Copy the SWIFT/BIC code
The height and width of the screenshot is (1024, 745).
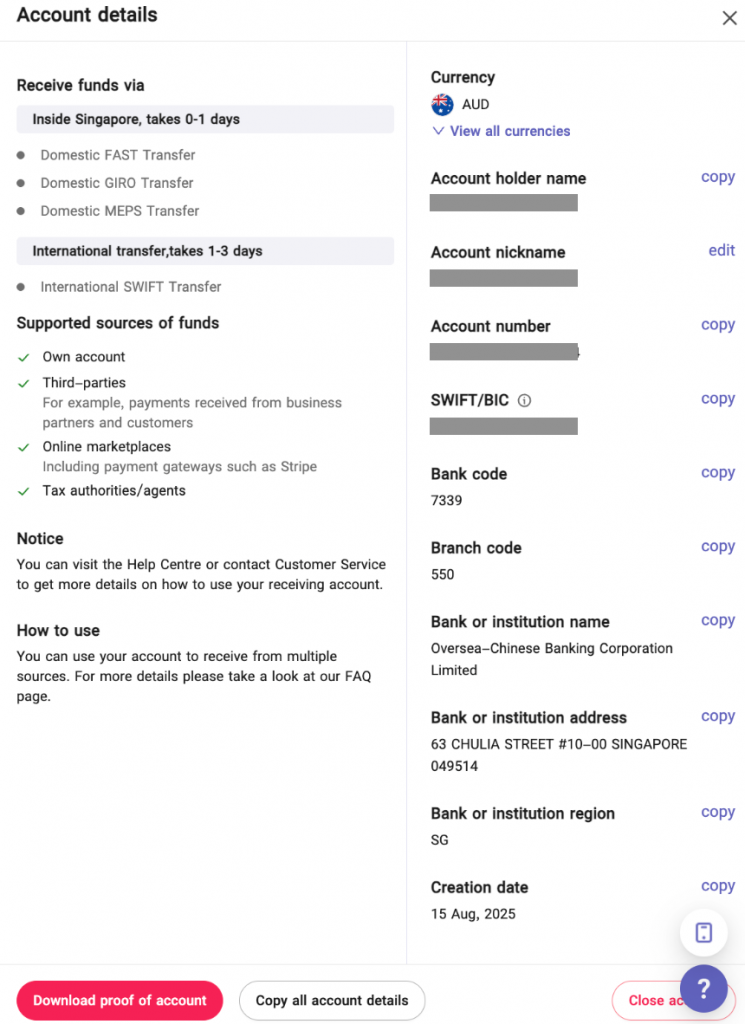pyautogui.click(x=717, y=399)
